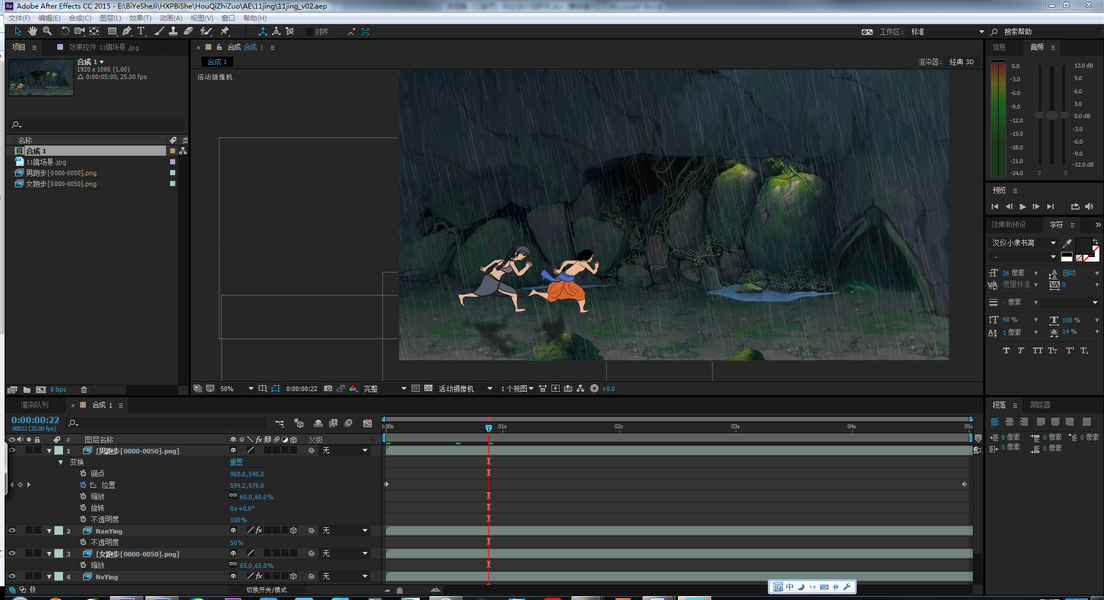Select the Selection arrow tool
Screen dimensions: 1104x600
click(x=18, y=31)
